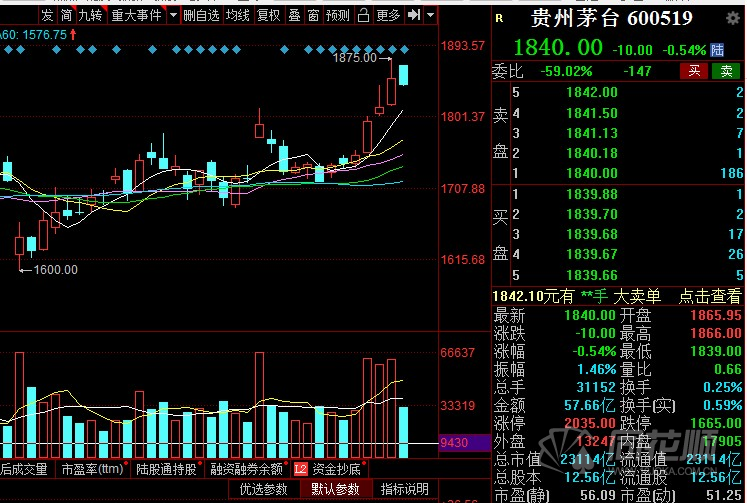This screenshot has width=747, height=503.
Task: Select buy level 4 price 1839.67
Action: click(592, 254)
